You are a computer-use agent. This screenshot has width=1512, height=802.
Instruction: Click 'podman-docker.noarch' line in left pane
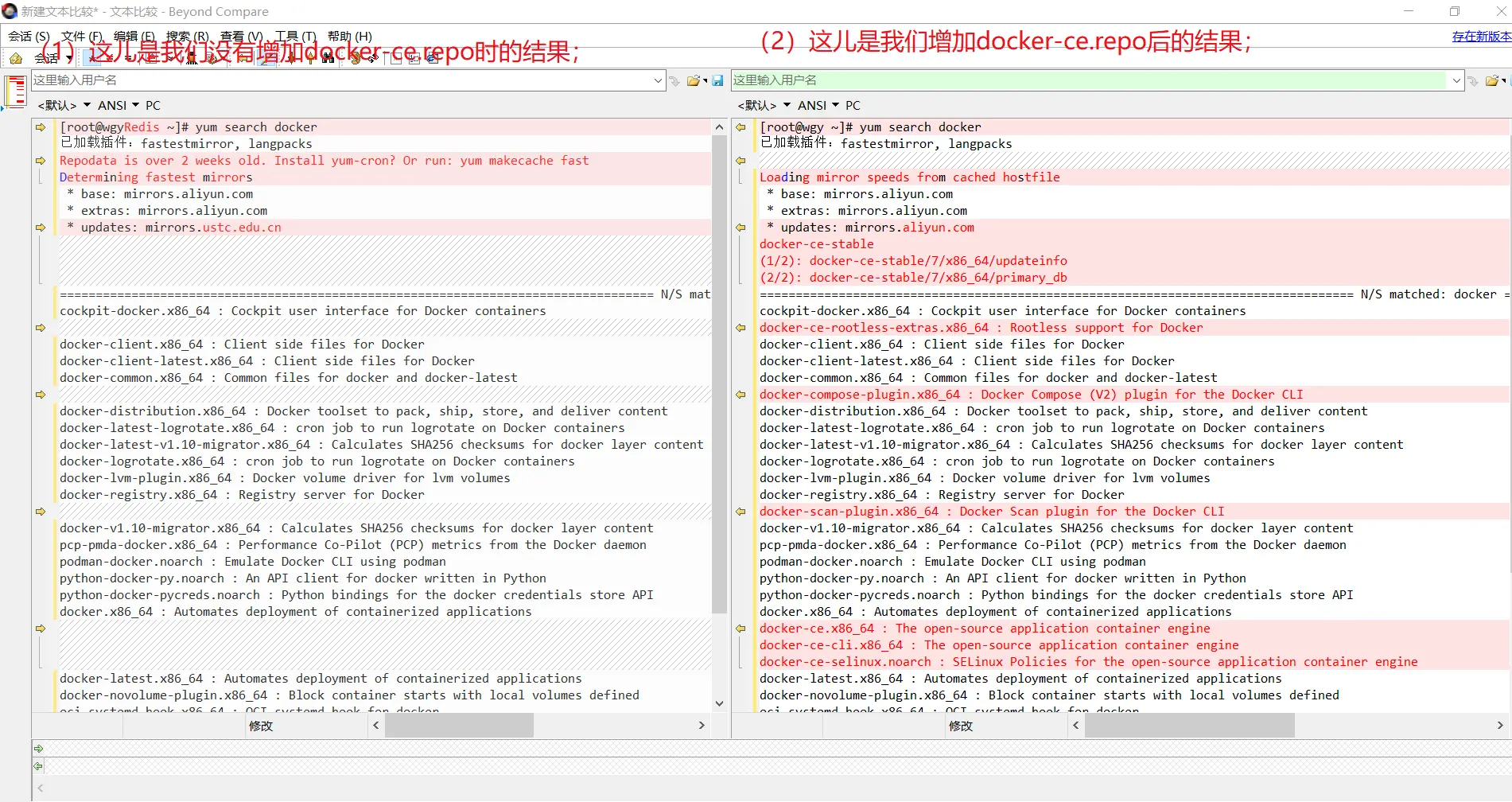tap(253, 562)
